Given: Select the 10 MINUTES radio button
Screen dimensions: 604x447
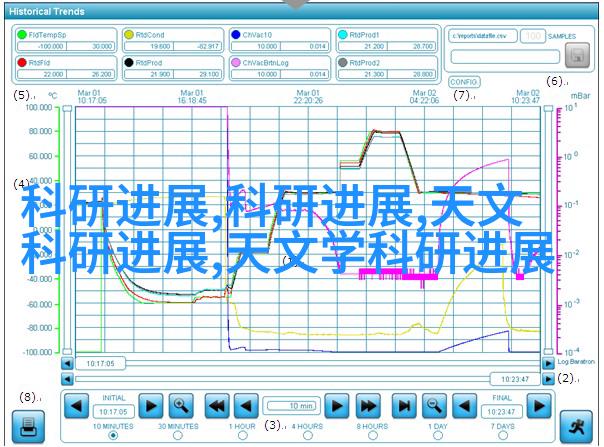Looking at the screenshot, I should (113, 435).
